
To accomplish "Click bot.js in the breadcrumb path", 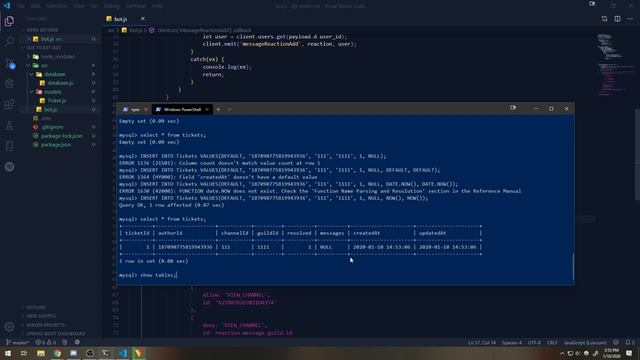I will click(136, 30).
